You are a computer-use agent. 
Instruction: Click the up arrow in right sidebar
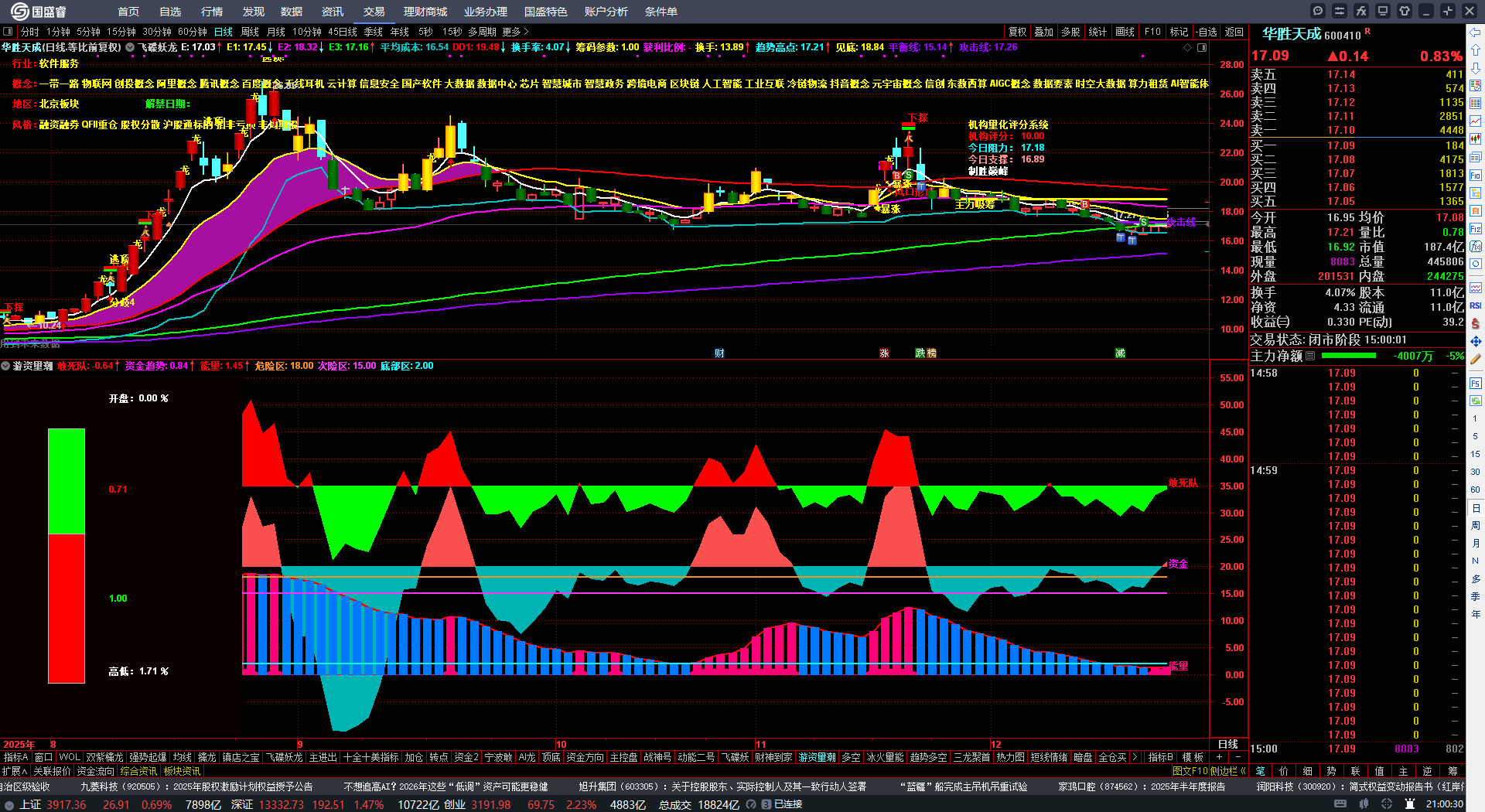1476,50
